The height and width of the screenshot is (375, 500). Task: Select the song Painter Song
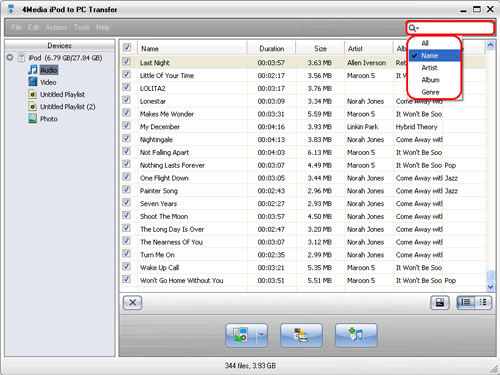click(159, 191)
